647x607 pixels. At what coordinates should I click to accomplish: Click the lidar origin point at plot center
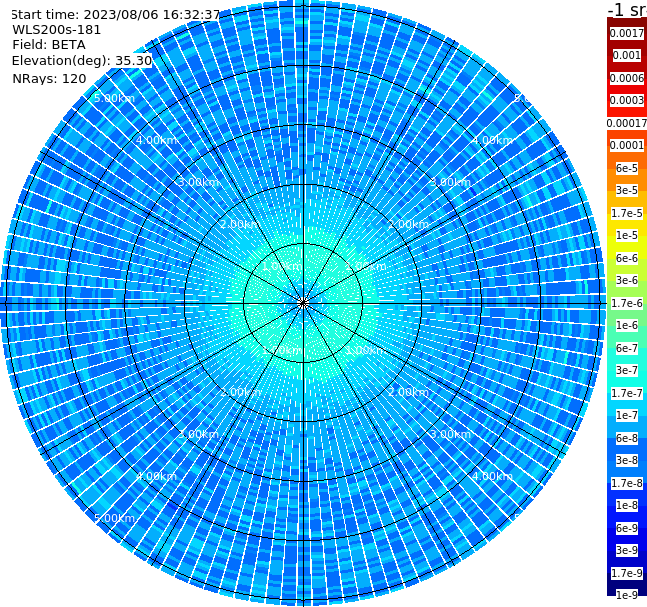(303, 303)
